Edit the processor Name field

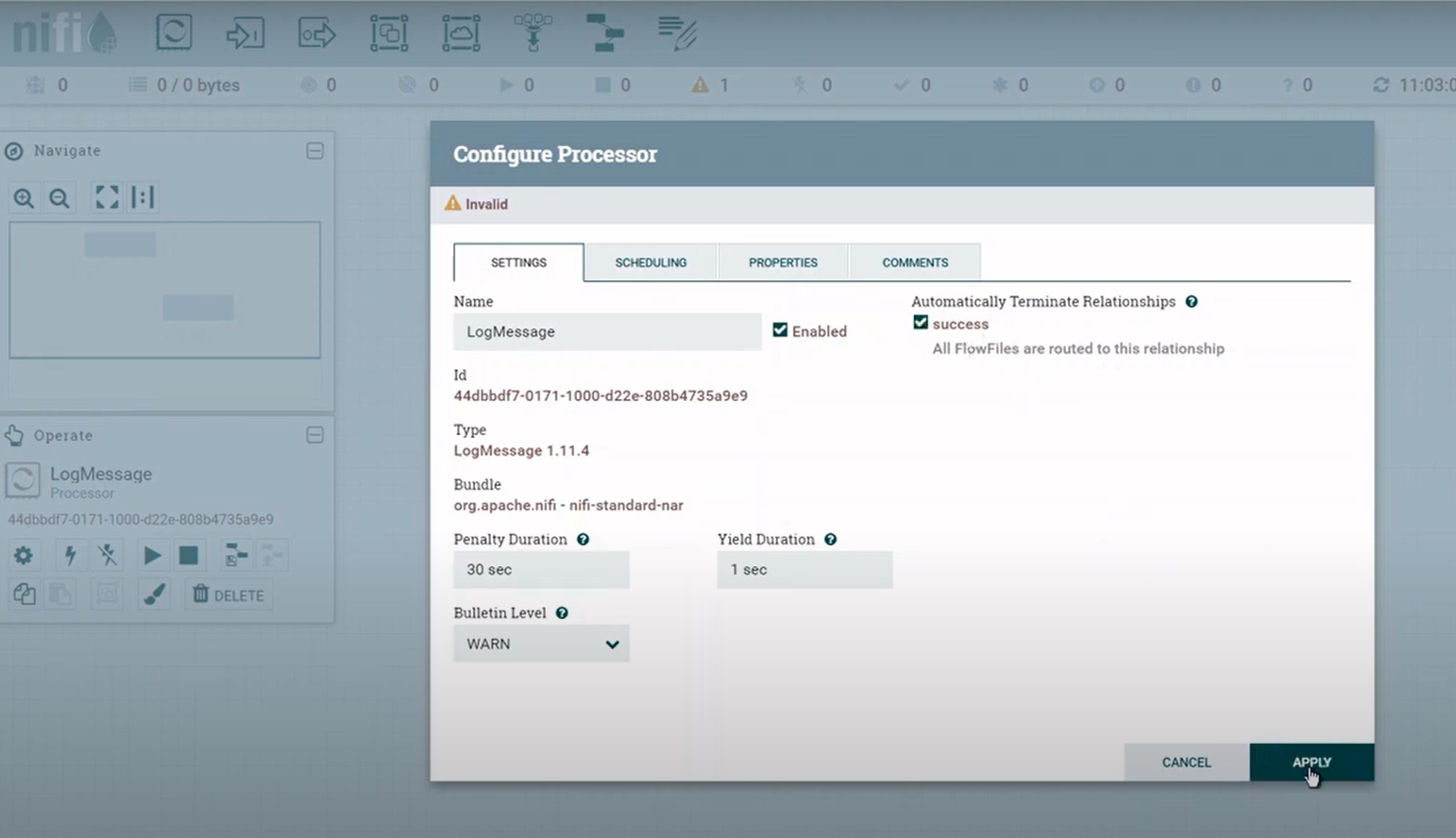[607, 332]
